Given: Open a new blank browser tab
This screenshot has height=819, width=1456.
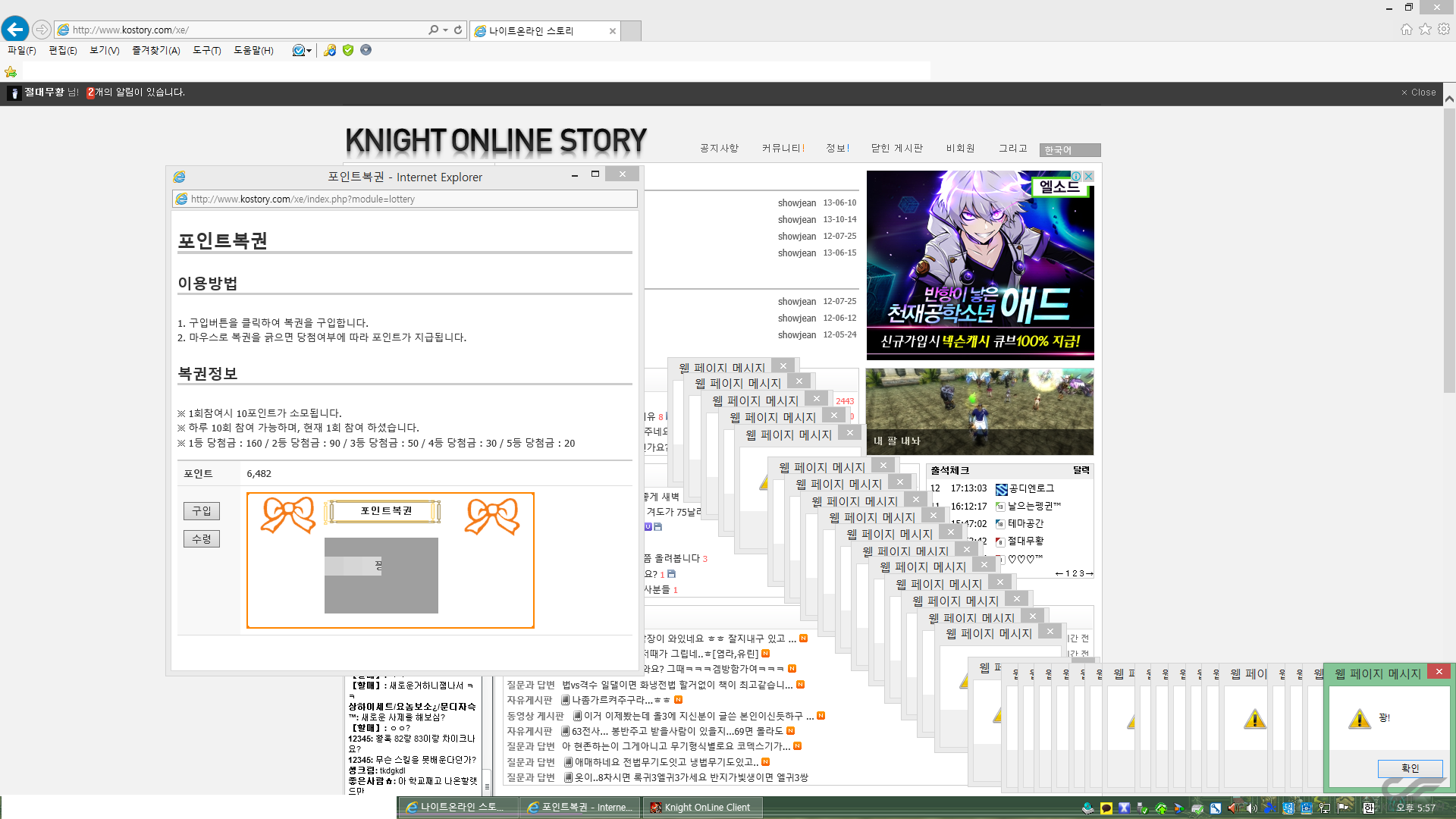Looking at the screenshot, I should pyautogui.click(x=631, y=30).
